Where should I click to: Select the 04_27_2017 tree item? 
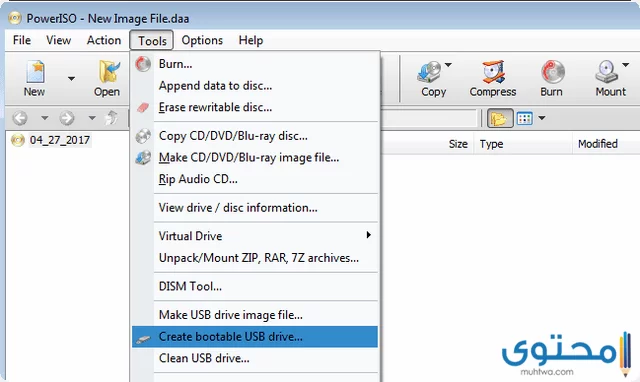60,140
